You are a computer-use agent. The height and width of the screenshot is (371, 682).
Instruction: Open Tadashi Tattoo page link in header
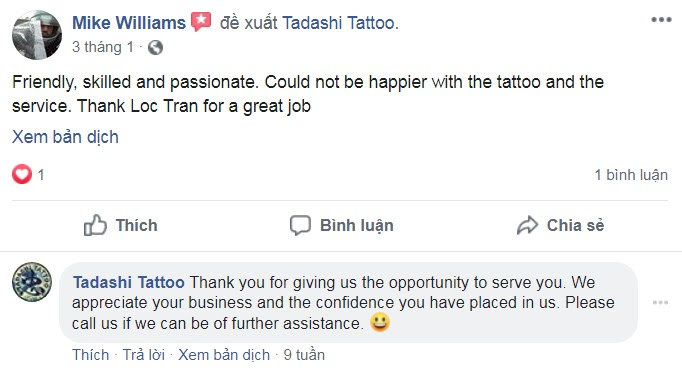coord(338,23)
